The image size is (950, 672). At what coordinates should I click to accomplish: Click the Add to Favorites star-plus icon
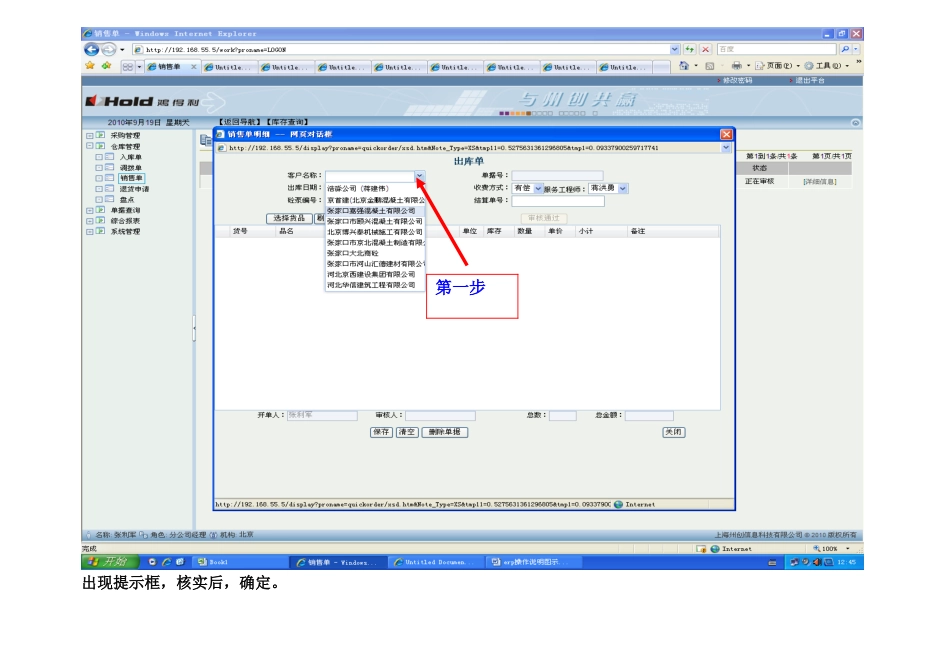point(107,66)
